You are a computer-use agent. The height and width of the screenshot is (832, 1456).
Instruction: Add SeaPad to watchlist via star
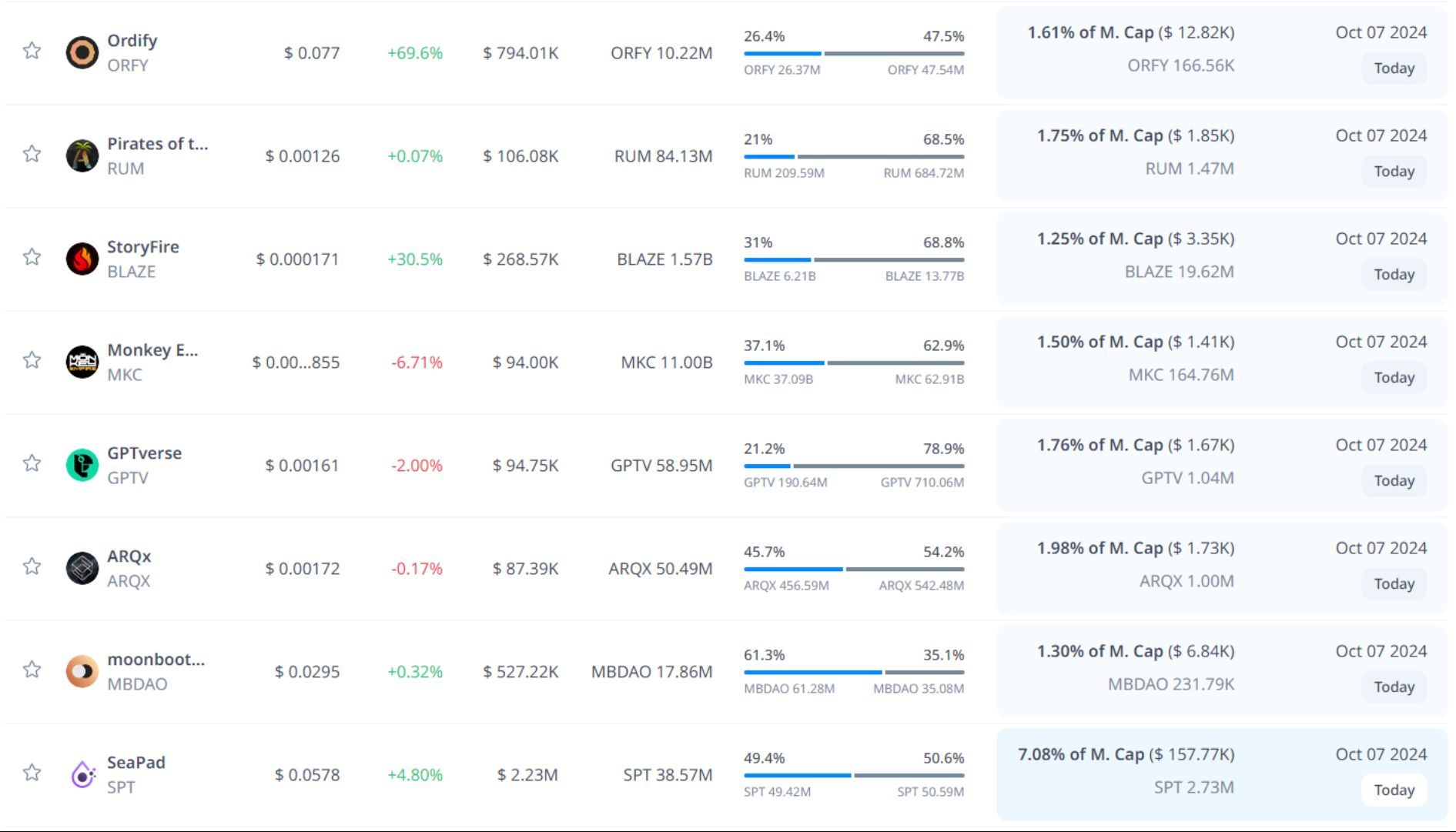click(32, 773)
